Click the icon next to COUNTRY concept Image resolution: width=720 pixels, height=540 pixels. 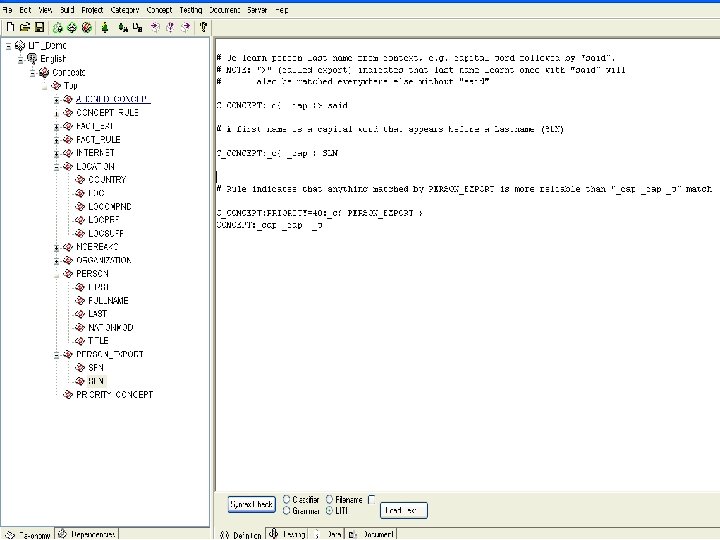(80, 180)
